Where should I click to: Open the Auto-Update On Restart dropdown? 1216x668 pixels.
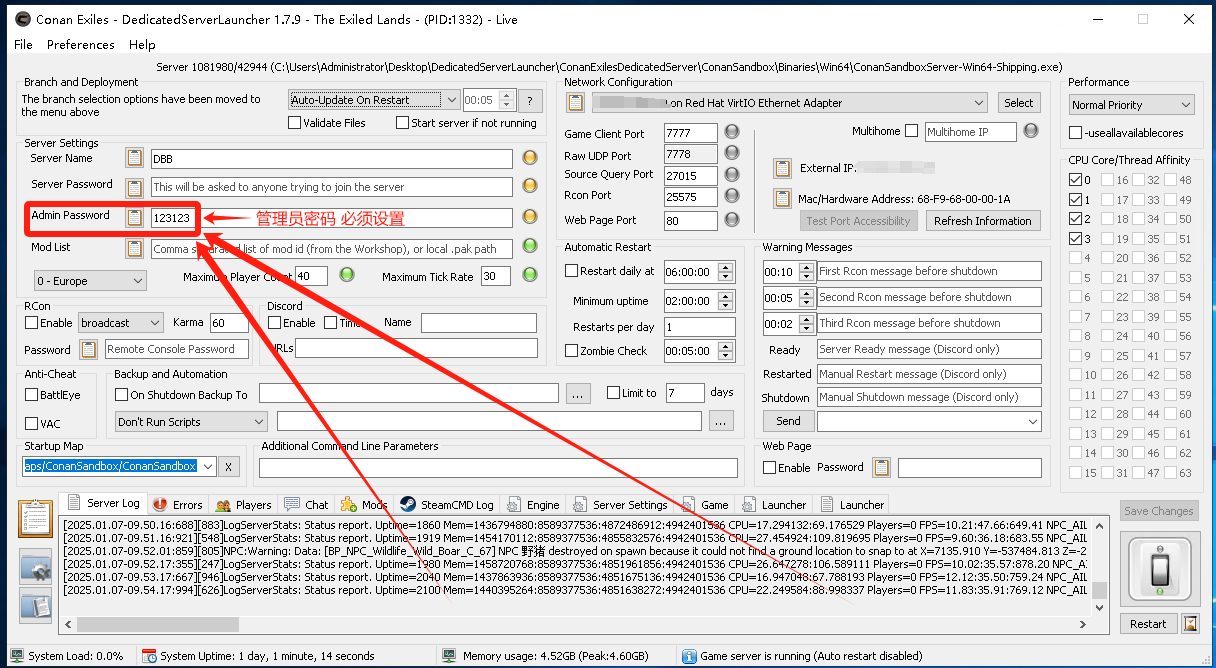point(365,100)
